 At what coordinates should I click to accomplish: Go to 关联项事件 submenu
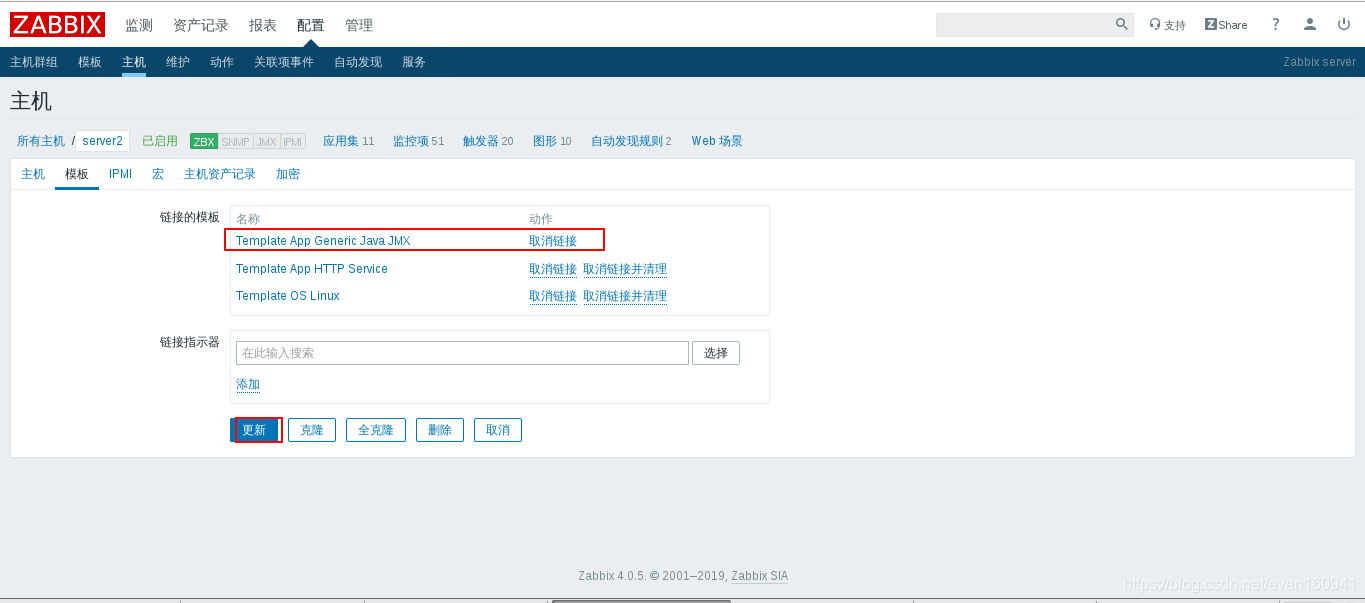click(x=284, y=62)
